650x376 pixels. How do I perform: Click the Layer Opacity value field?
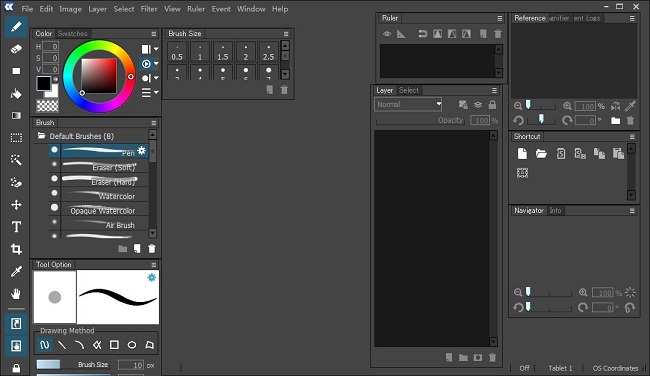480,121
